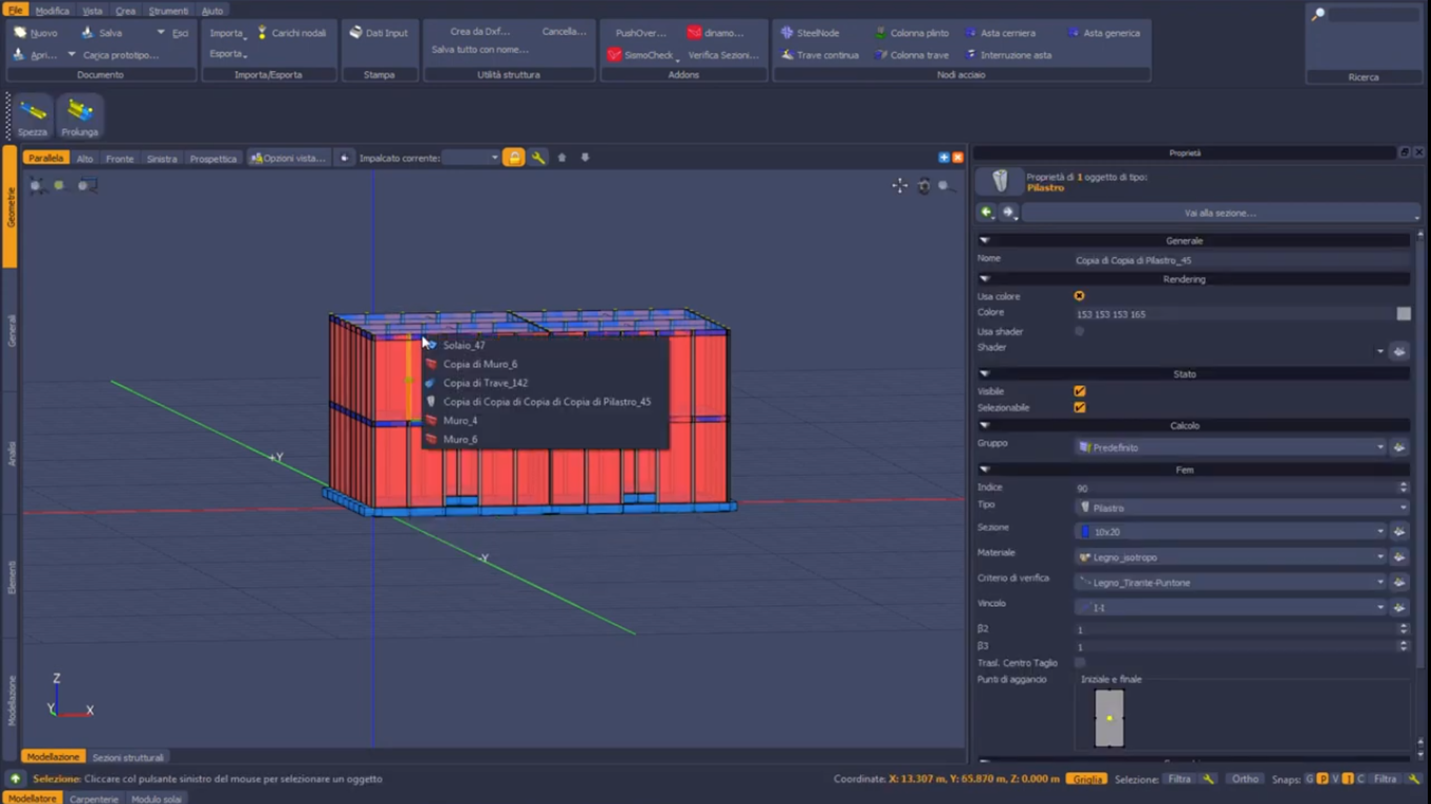Screen dimensions: 1431x804
Task: Collapse the Rendering section
Action: [x=984, y=279]
